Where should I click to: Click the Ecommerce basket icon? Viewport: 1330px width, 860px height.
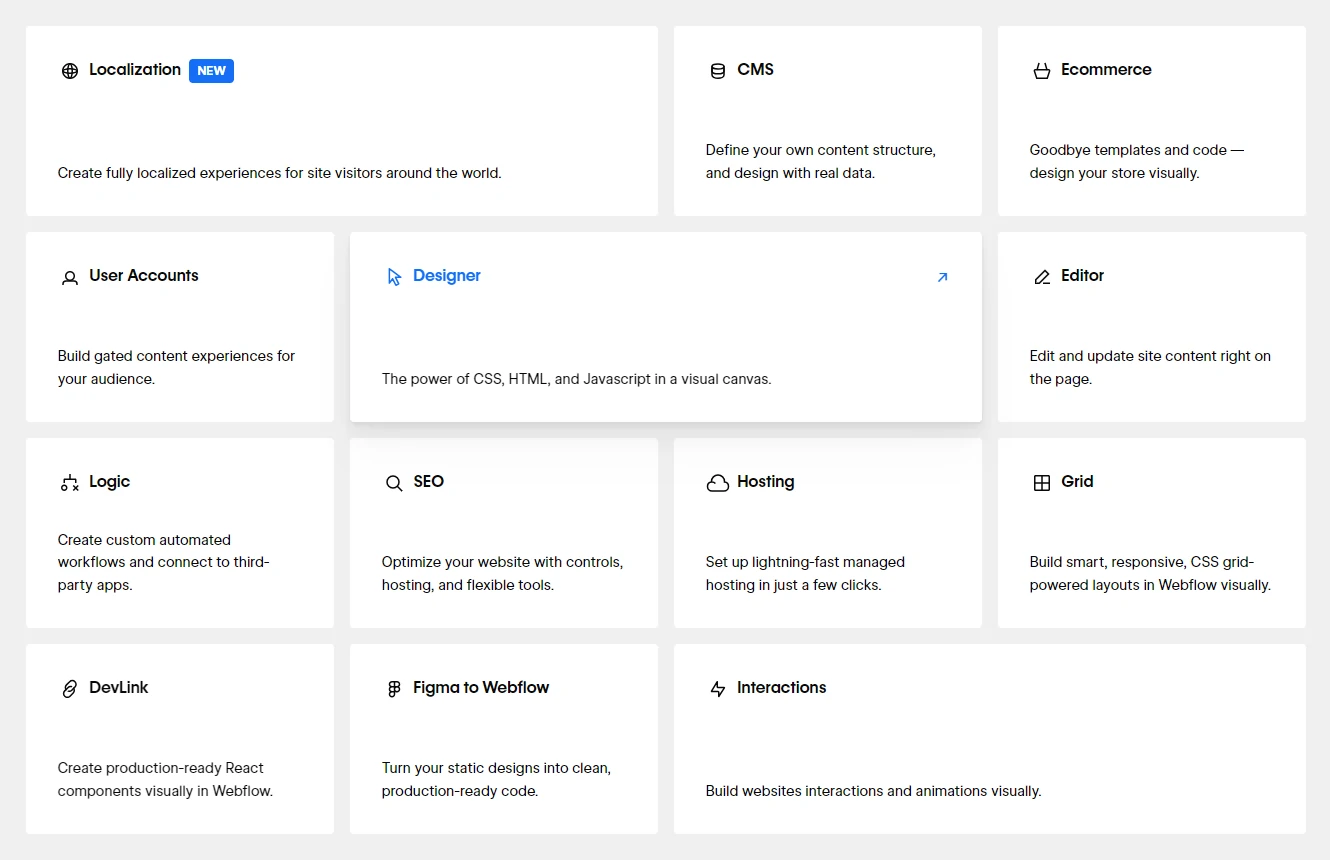tap(1042, 71)
